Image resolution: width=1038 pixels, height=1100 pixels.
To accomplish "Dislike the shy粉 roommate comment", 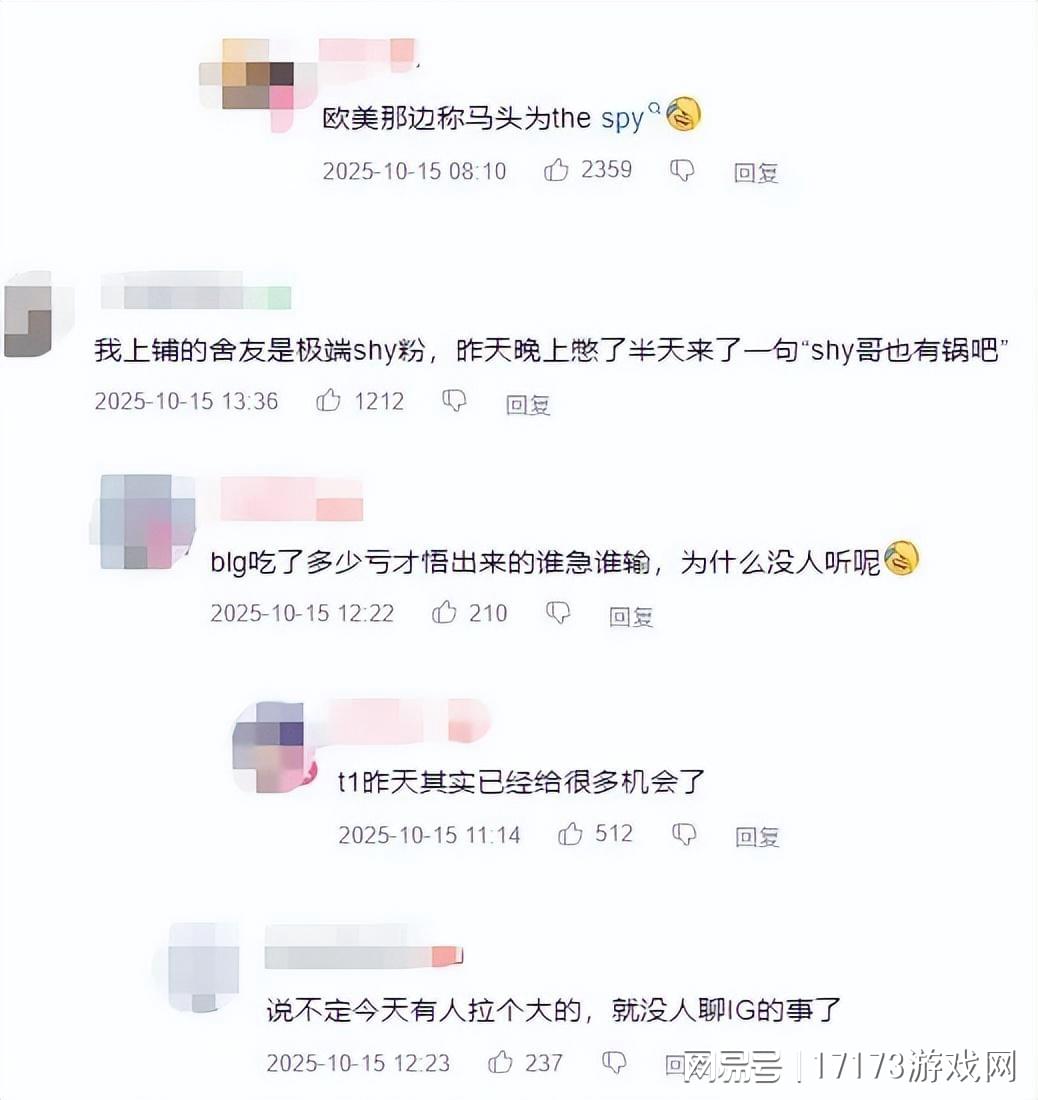I will [454, 401].
